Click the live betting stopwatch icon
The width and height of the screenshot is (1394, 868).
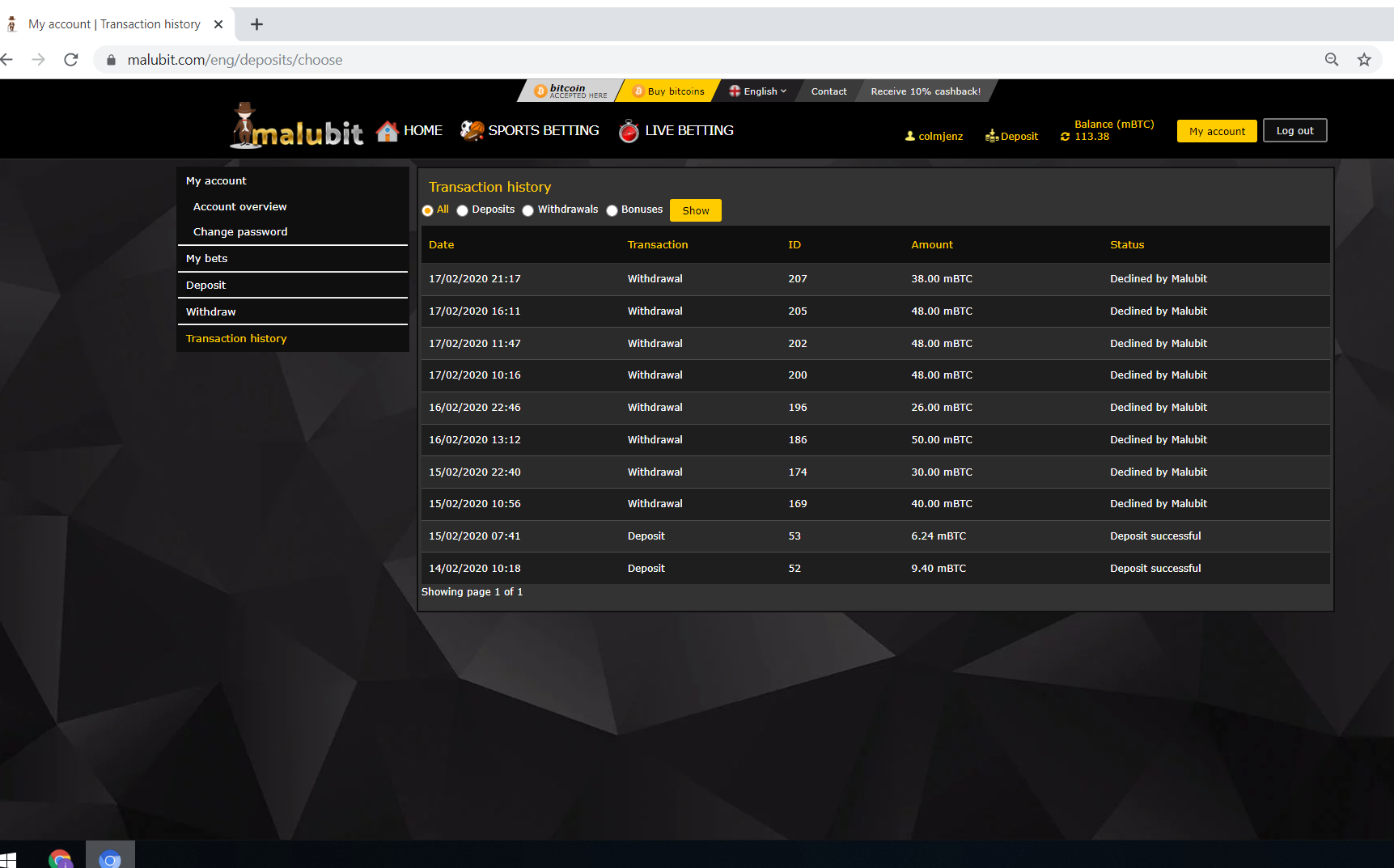click(629, 130)
